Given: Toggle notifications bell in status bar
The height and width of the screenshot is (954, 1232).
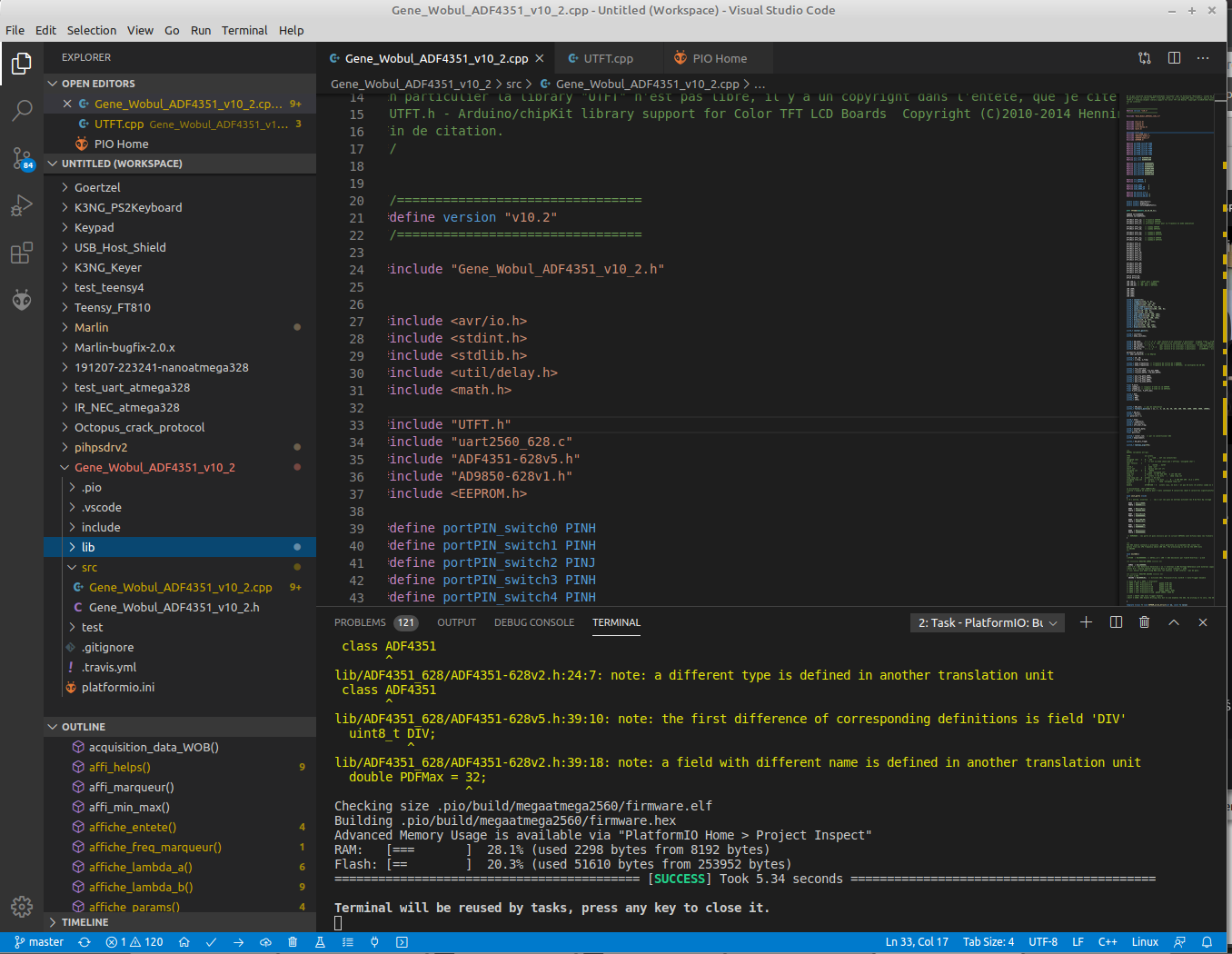Looking at the screenshot, I should pyautogui.click(x=1207, y=942).
